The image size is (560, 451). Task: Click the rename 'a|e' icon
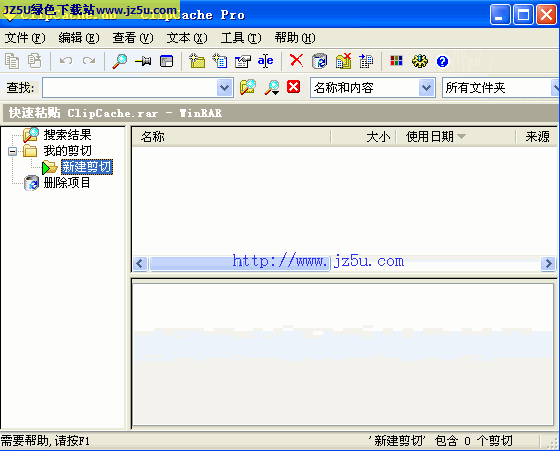coord(265,61)
